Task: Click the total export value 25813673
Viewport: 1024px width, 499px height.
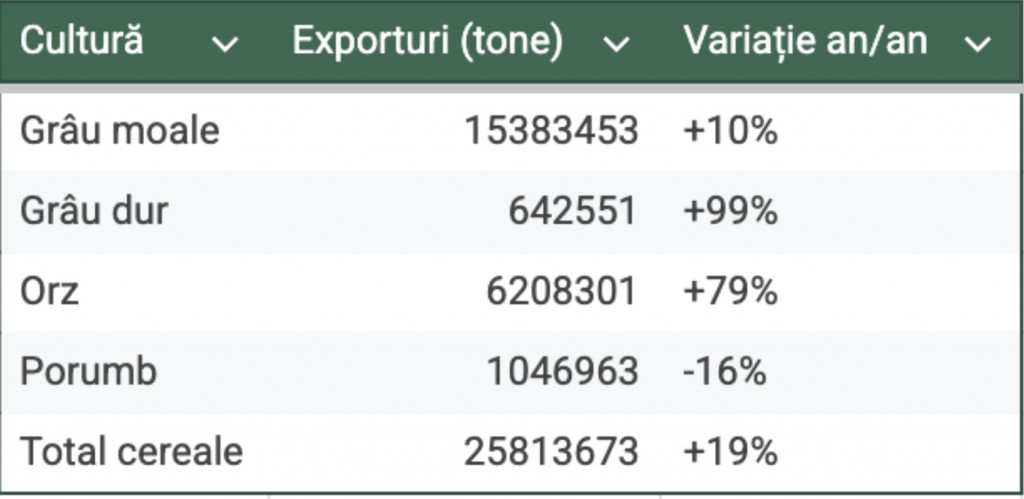Action: pyautogui.click(x=551, y=452)
